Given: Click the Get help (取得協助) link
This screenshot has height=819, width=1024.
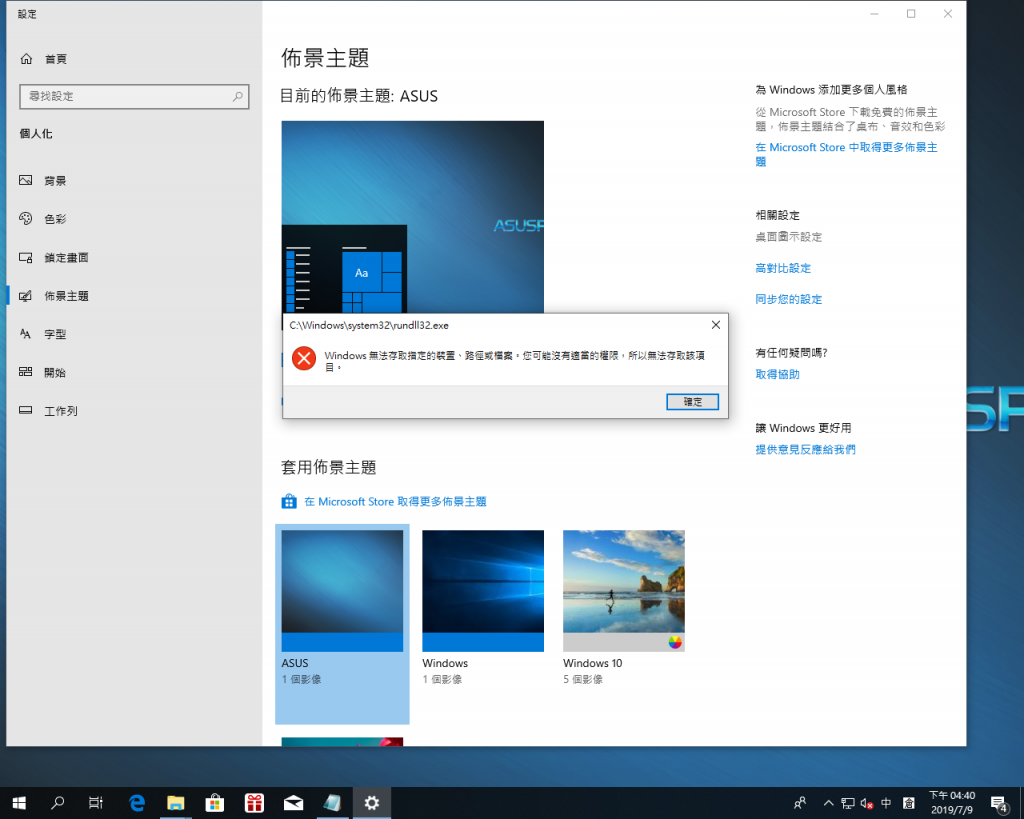Looking at the screenshot, I should tap(777, 374).
